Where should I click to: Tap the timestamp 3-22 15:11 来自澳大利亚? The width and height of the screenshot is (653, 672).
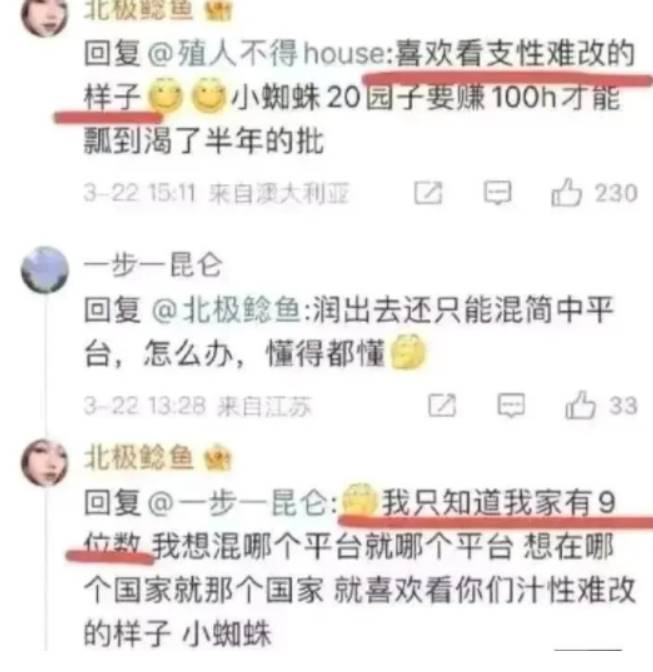click(216, 193)
